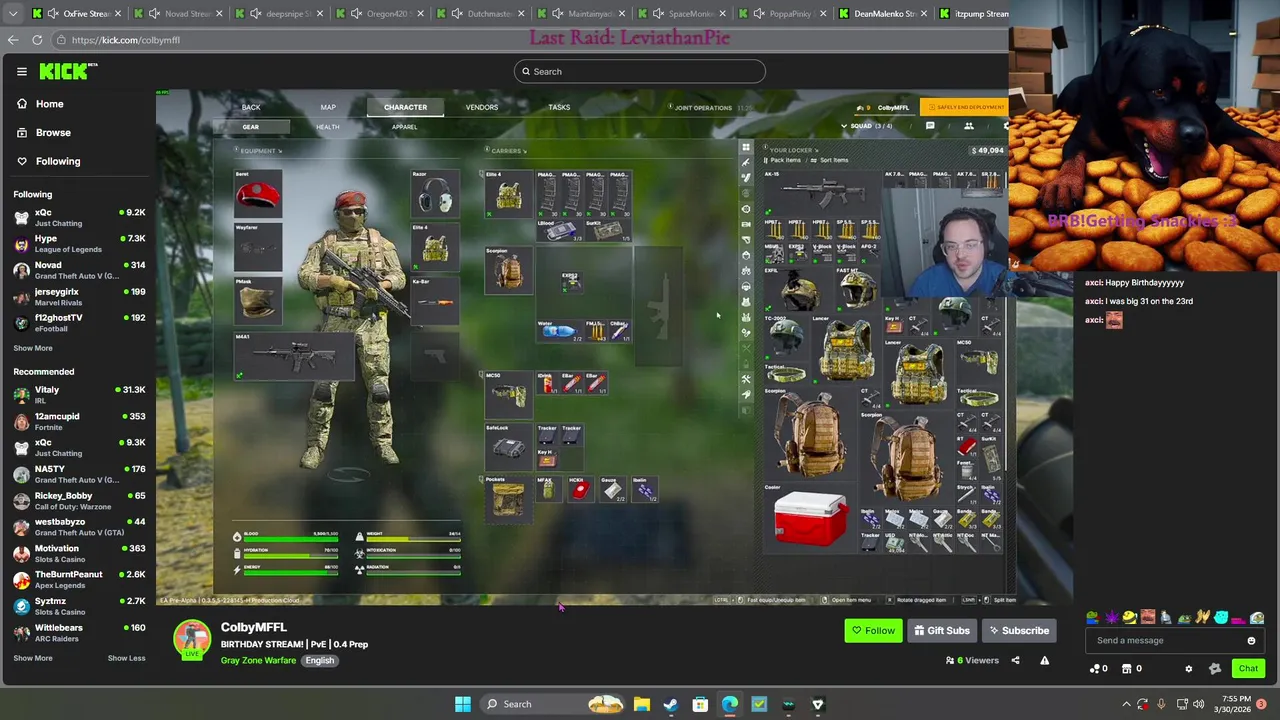Open the chat shop icon
1280x720 pixels.
[1127, 669]
